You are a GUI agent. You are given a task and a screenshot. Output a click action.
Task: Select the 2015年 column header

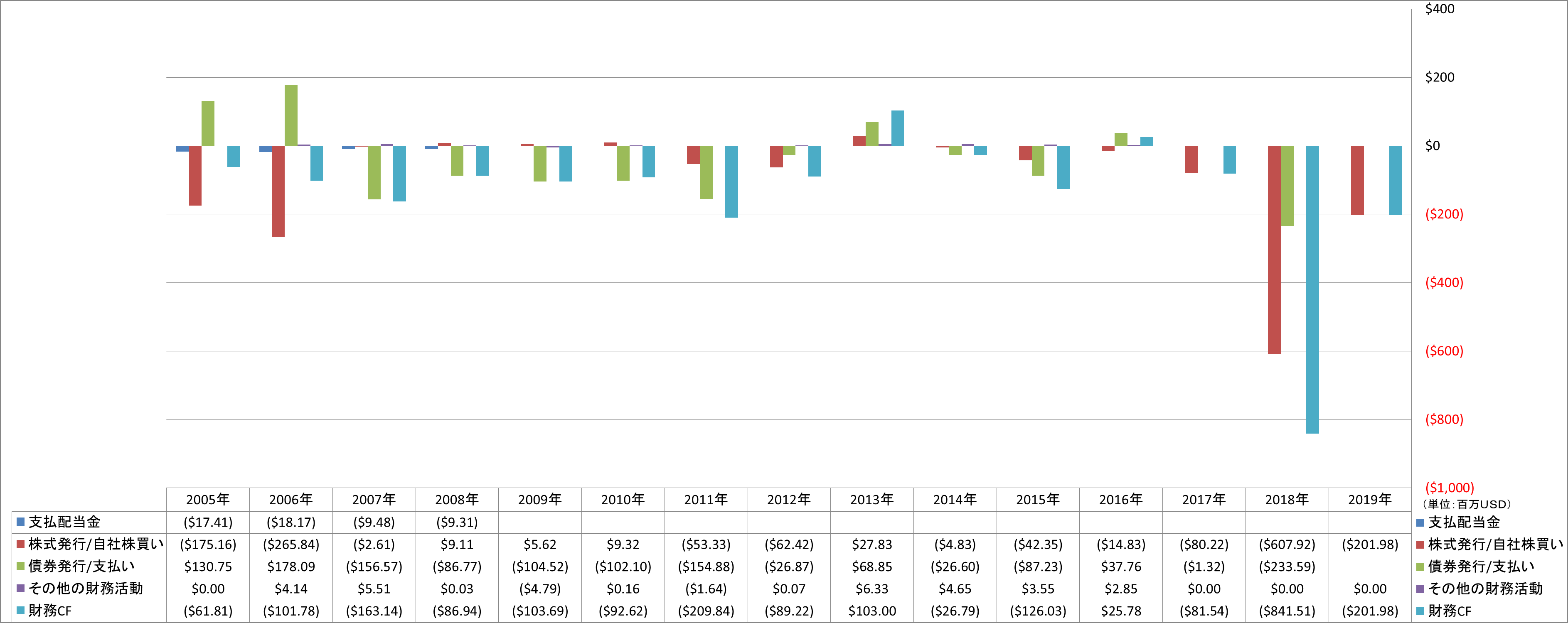point(1038,500)
